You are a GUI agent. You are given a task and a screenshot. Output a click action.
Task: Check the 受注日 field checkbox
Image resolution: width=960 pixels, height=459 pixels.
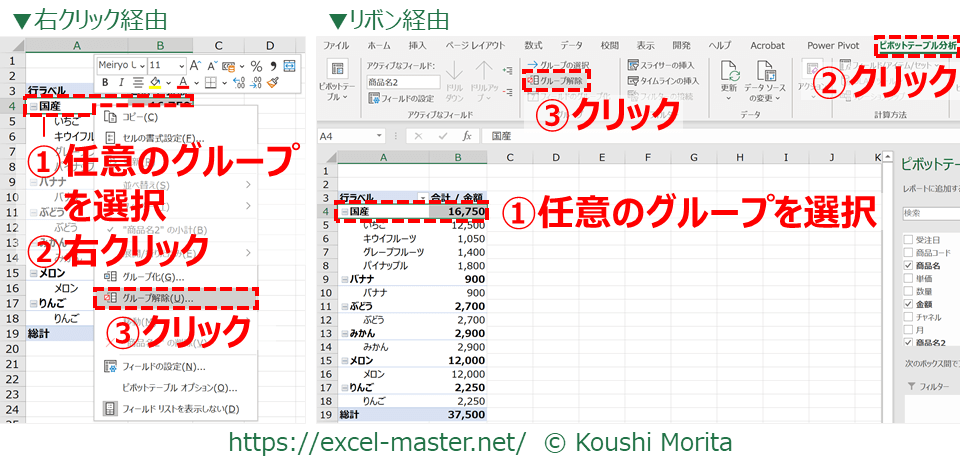click(x=907, y=239)
